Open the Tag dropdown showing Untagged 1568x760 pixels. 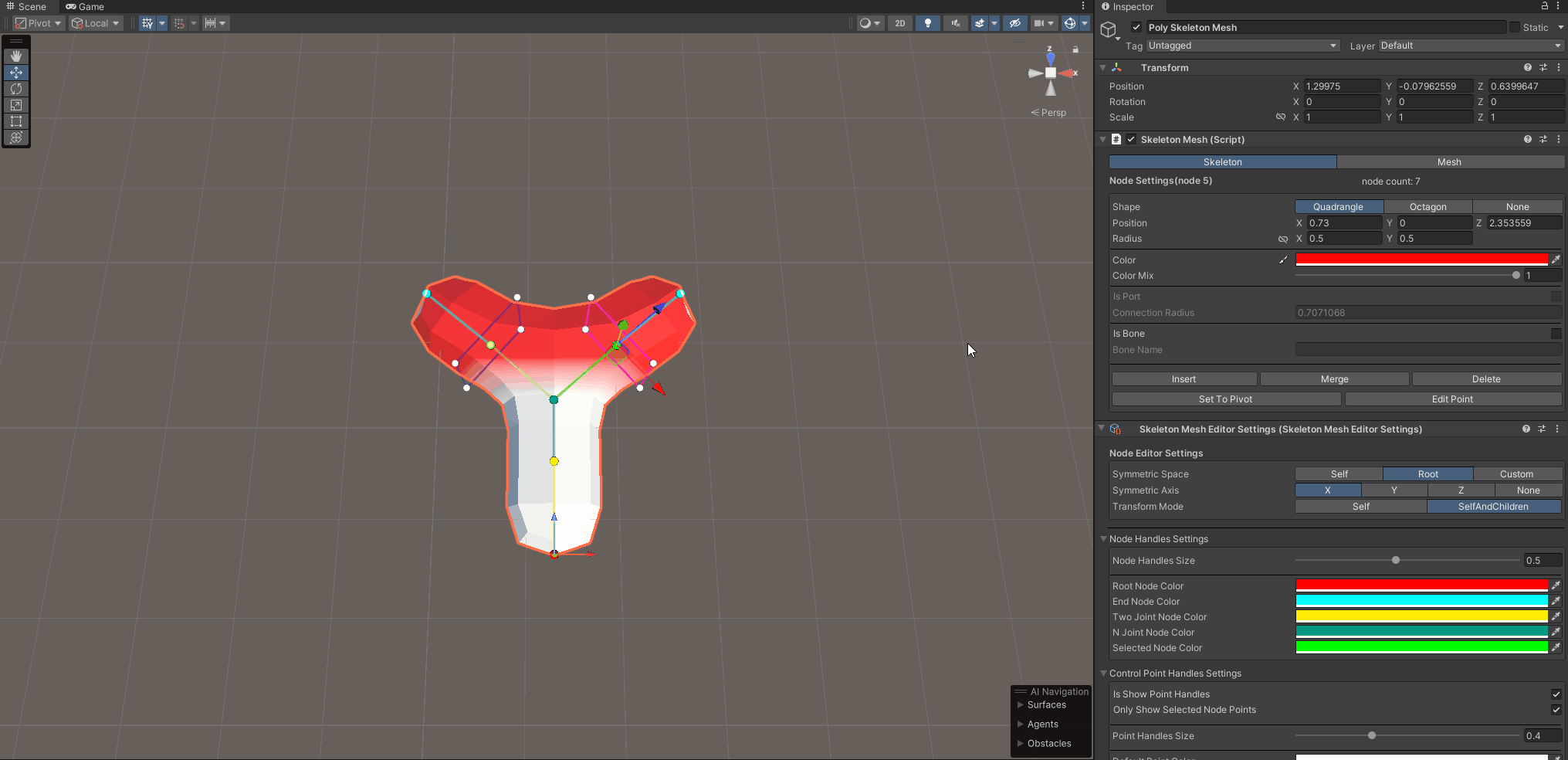pos(1241,46)
